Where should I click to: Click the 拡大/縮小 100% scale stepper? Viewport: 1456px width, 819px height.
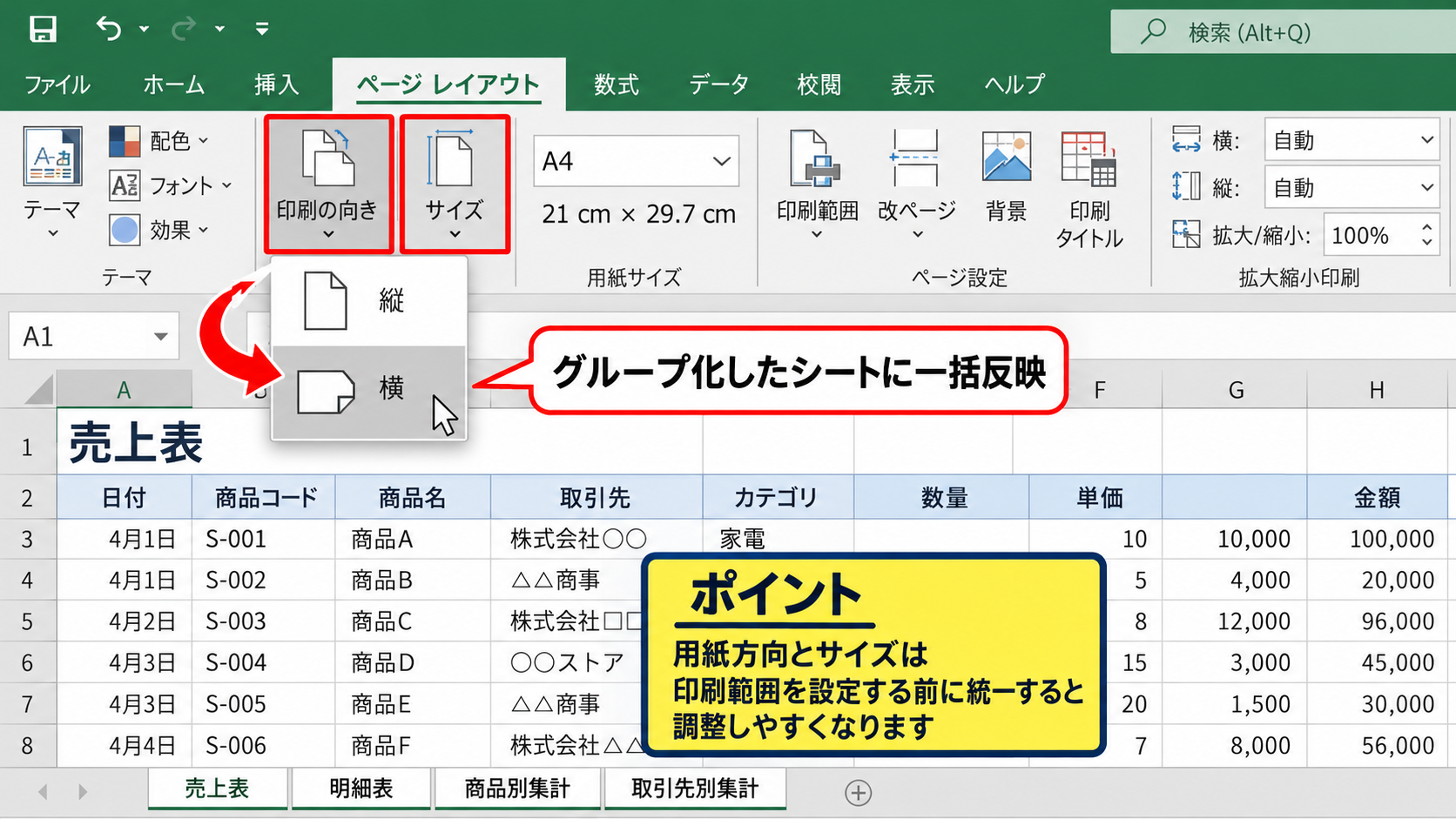tap(1426, 235)
